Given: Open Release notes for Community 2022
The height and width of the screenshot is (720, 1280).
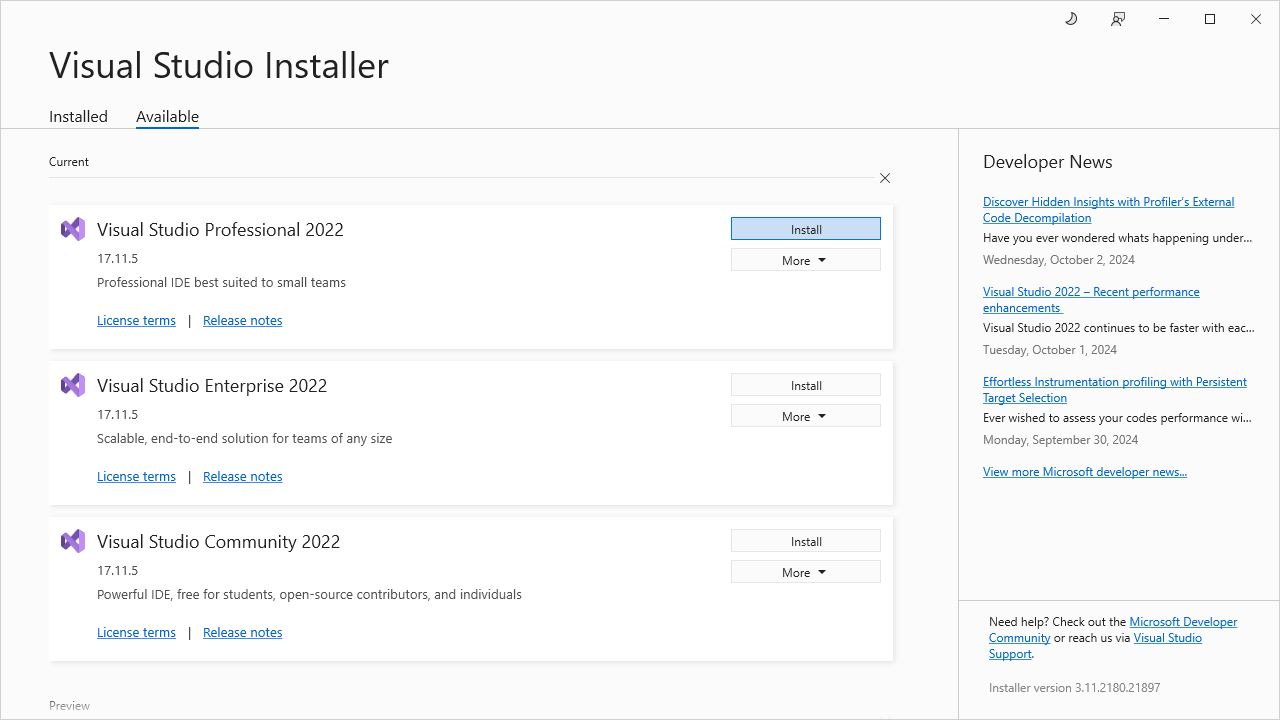Looking at the screenshot, I should [242, 632].
